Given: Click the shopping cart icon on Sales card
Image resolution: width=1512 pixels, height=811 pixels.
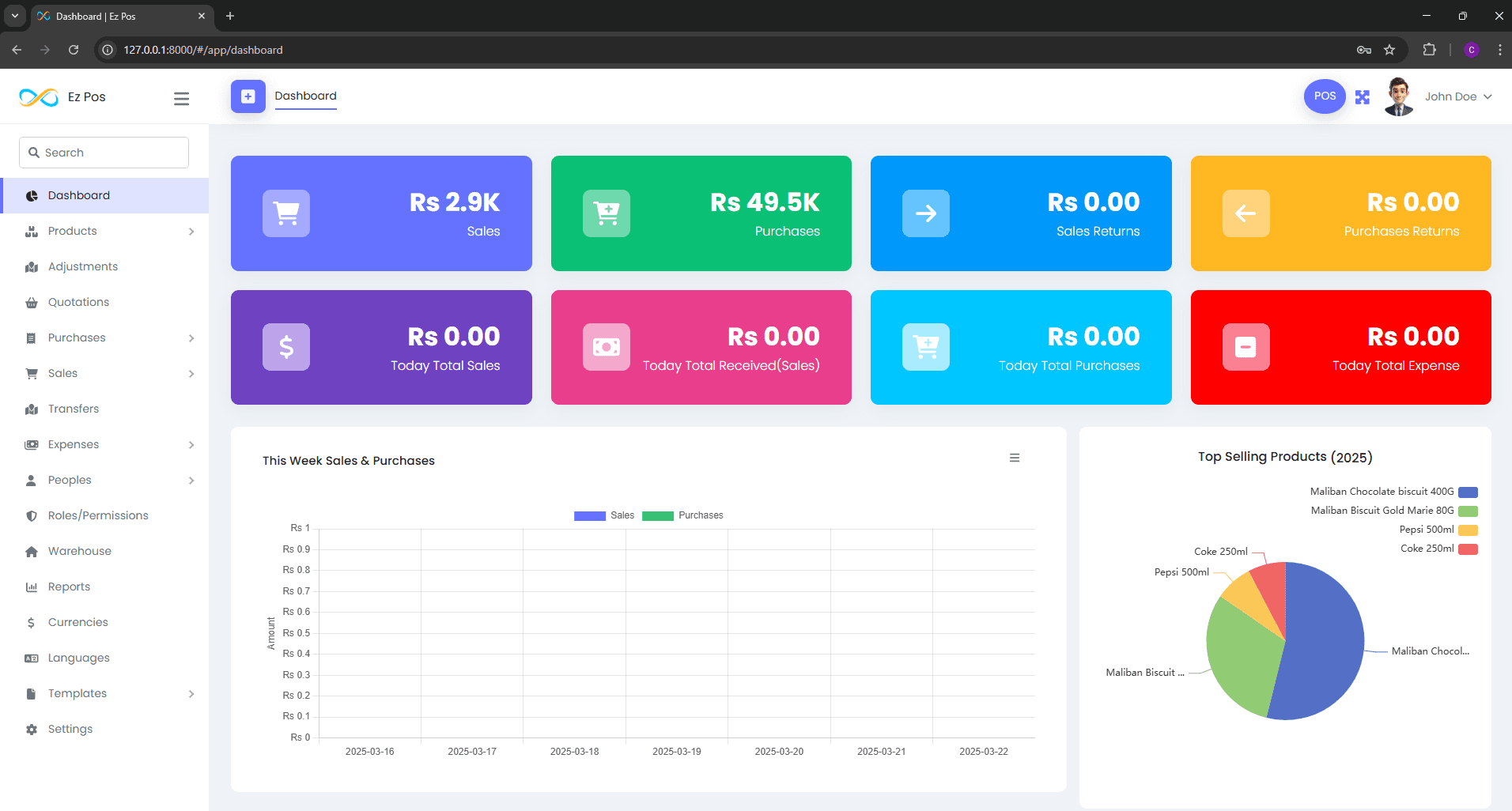Looking at the screenshot, I should pyautogui.click(x=286, y=213).
